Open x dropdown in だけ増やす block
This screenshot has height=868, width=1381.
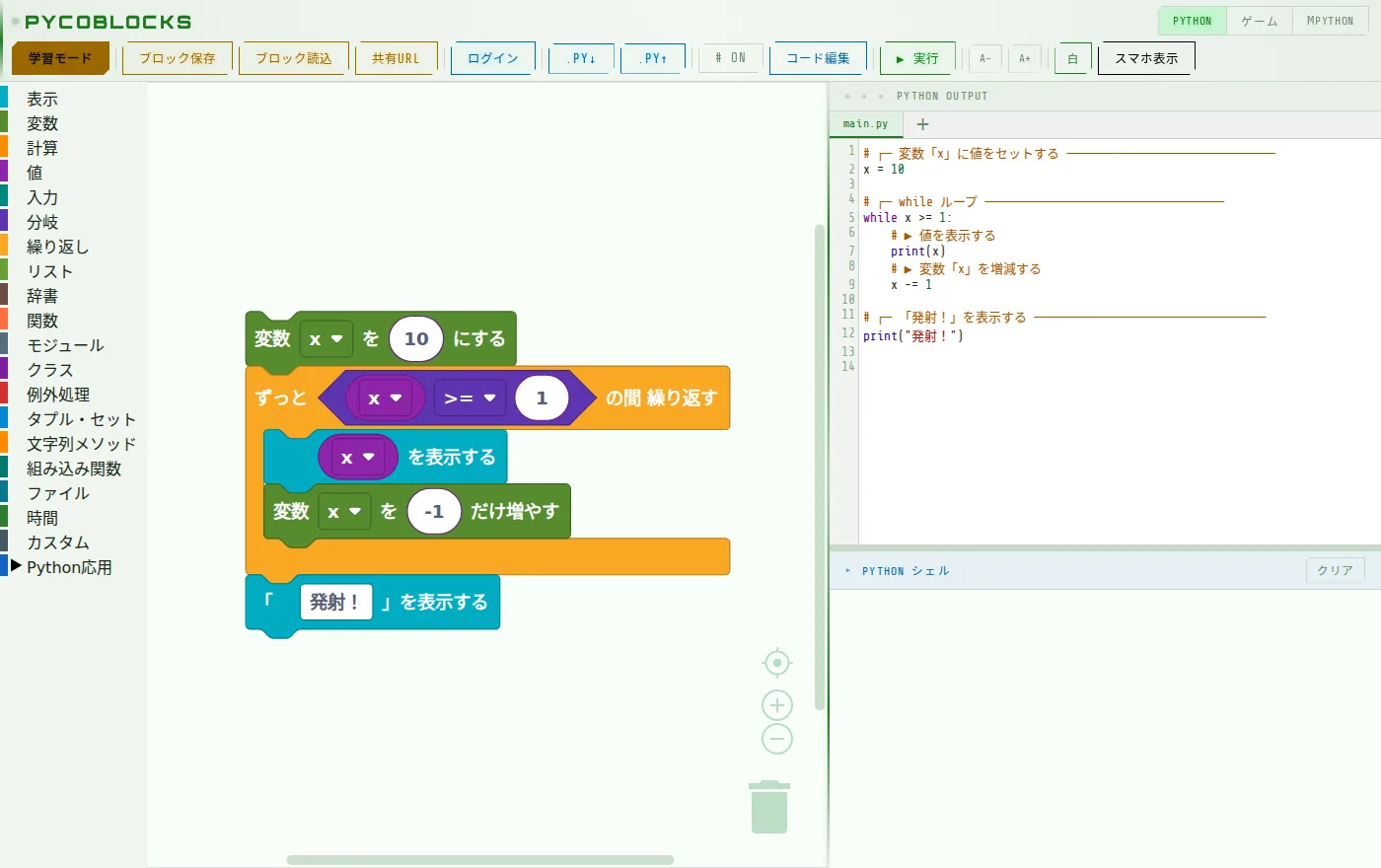click(x=344, y=512)
